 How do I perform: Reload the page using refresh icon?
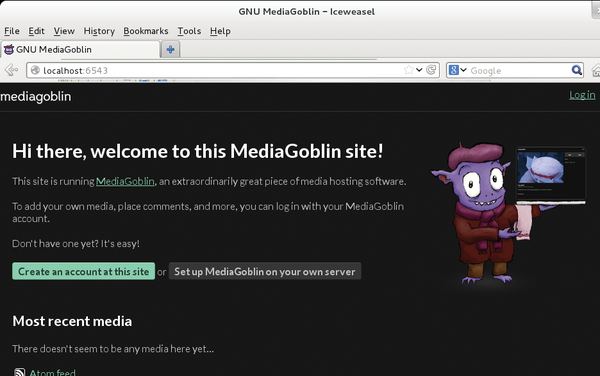click(x=431, y=70)
